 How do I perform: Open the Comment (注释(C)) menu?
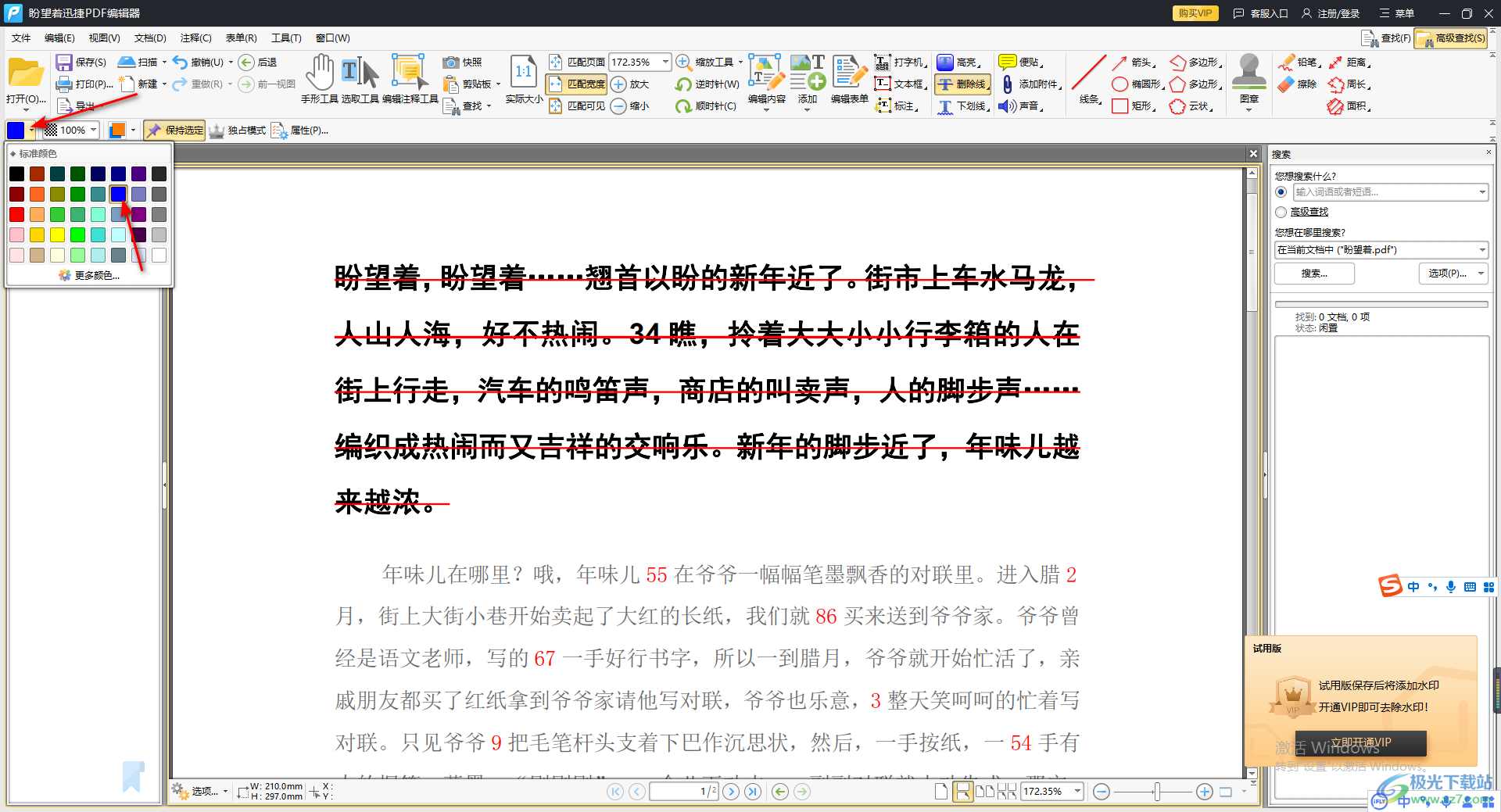(195, 38)
